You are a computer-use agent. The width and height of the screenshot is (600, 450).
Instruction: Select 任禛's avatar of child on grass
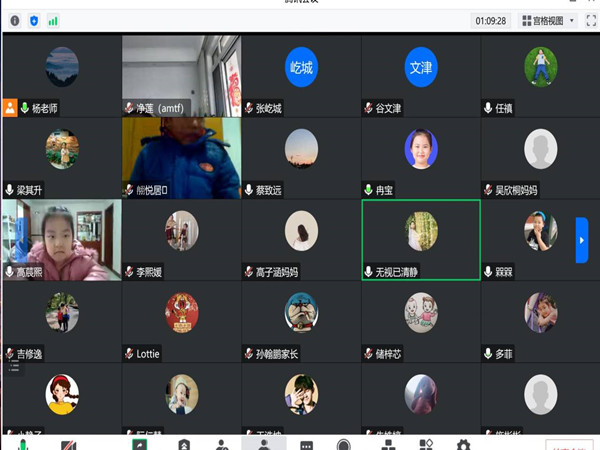tap(540, 67)
